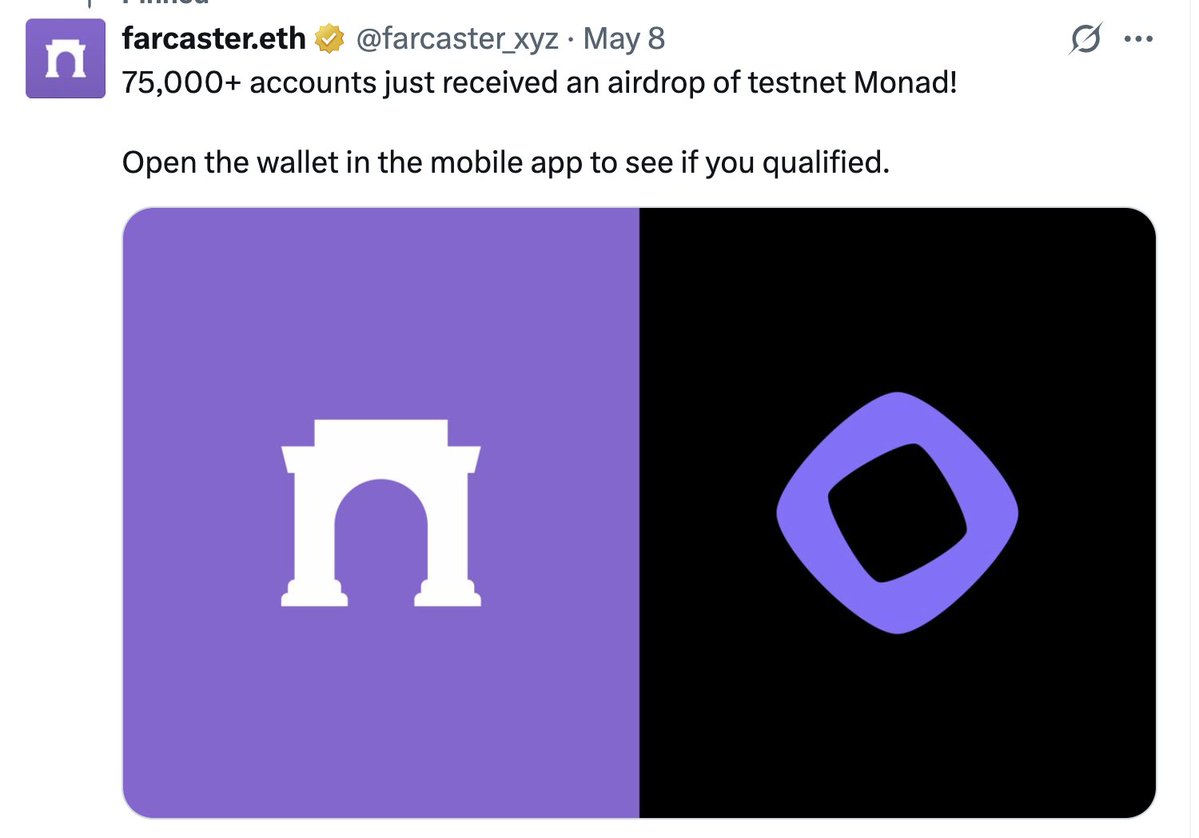Open the farcaster.eth profile avatar
The height and width of the screenshot is (838, 1199).
click(x=66, y=59)
